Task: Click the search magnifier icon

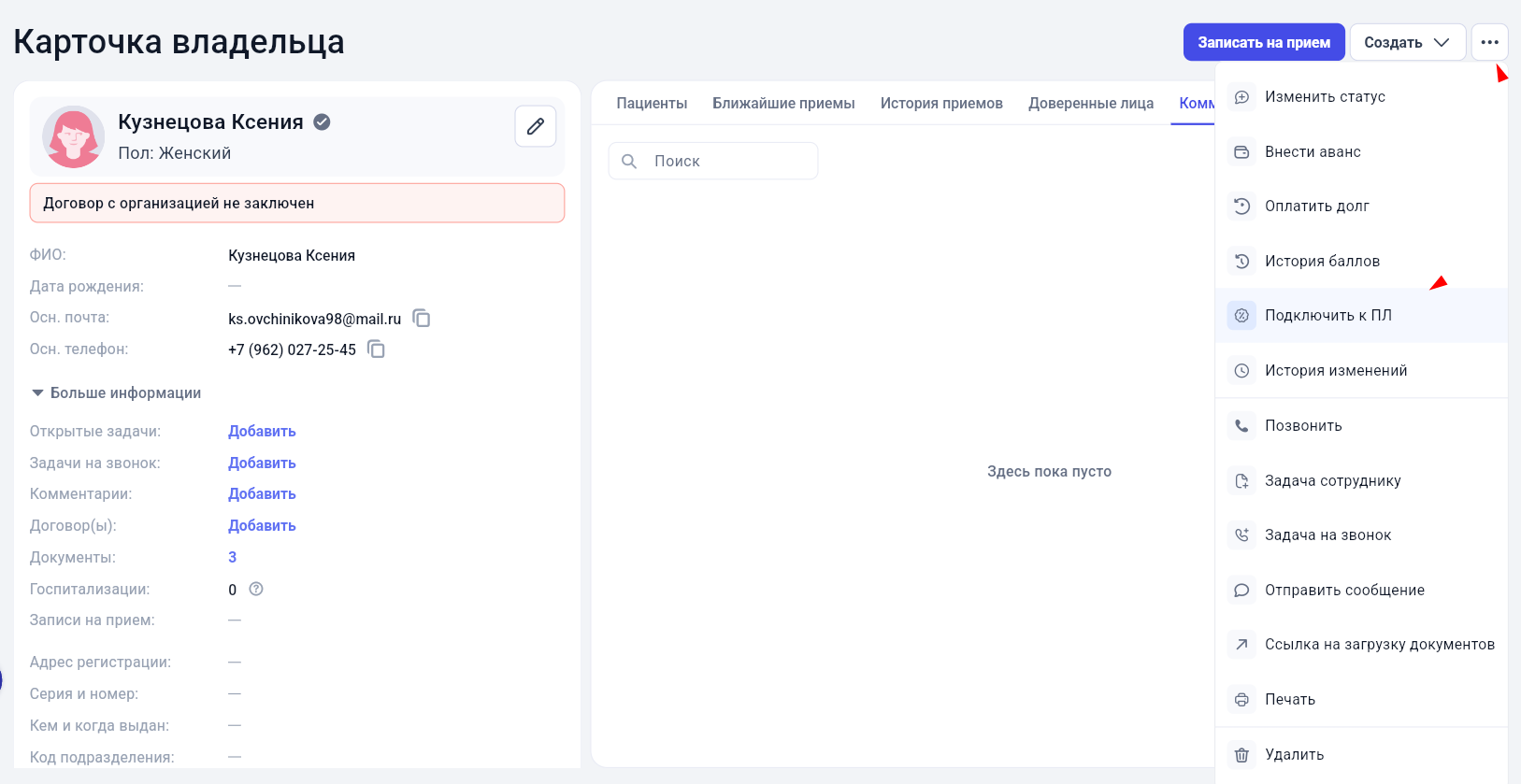Action: point(629,161)
